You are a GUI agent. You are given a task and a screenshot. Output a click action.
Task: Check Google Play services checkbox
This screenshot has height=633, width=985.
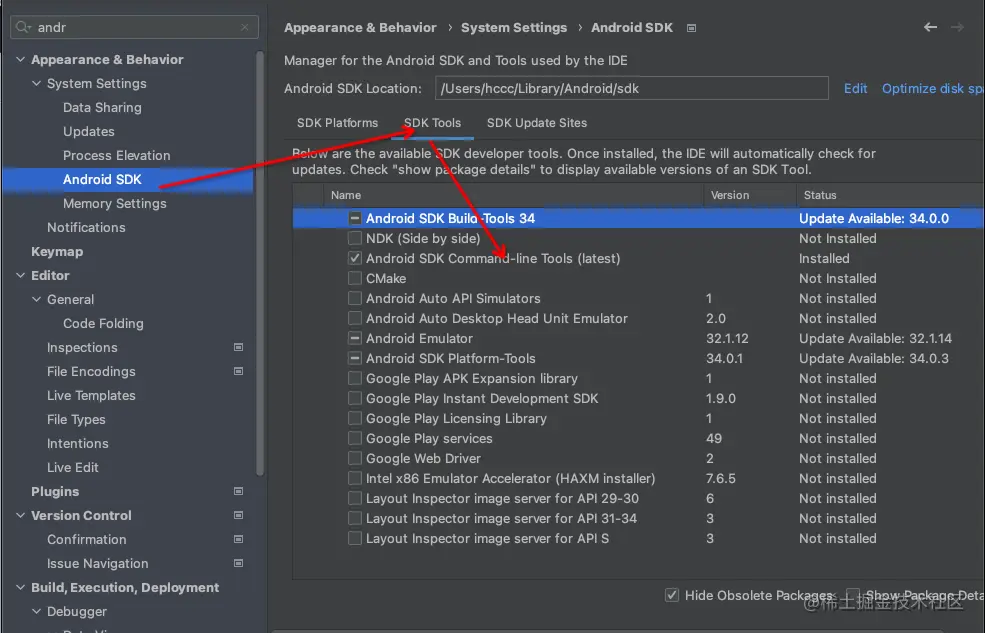(355, 438)
